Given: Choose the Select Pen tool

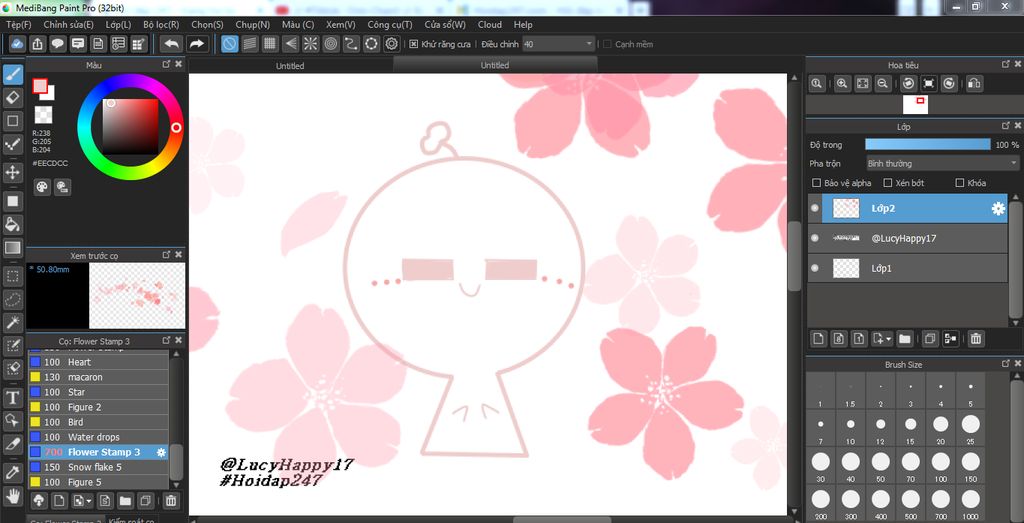Looking at the screenshot, I should (13, 345).
